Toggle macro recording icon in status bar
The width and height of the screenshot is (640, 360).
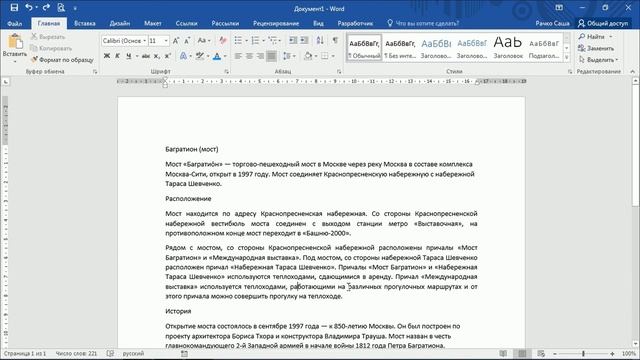[184, 353]
